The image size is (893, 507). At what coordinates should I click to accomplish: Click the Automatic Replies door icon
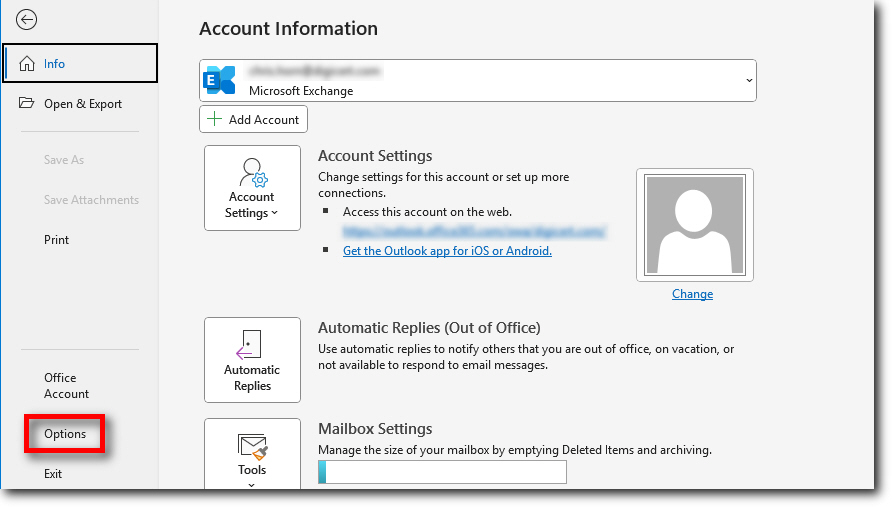(x=249, y=344)
